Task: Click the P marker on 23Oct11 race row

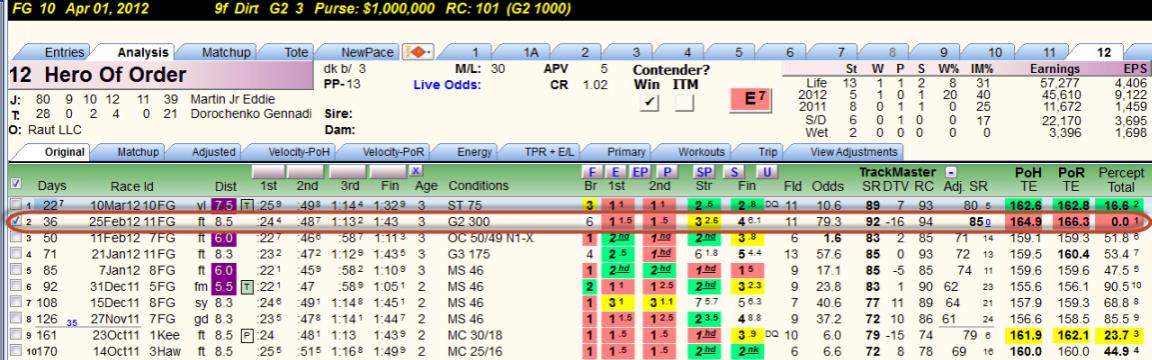Action: click(x=246, y=335)
